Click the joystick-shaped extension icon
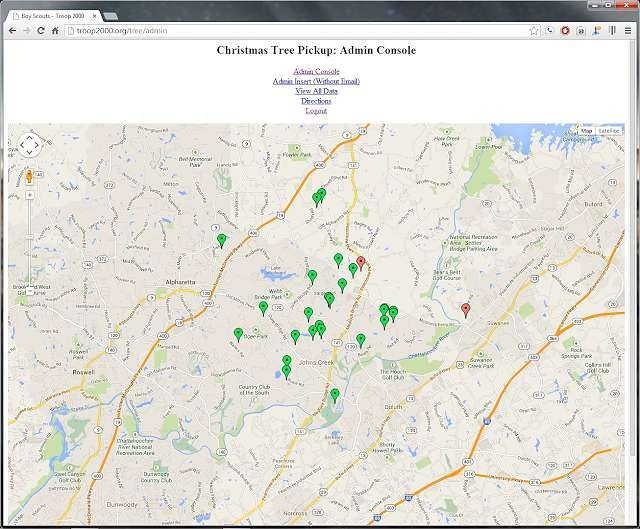Viewport: 640px width, 529px height. pyautogui.click(x=596, y=31)
